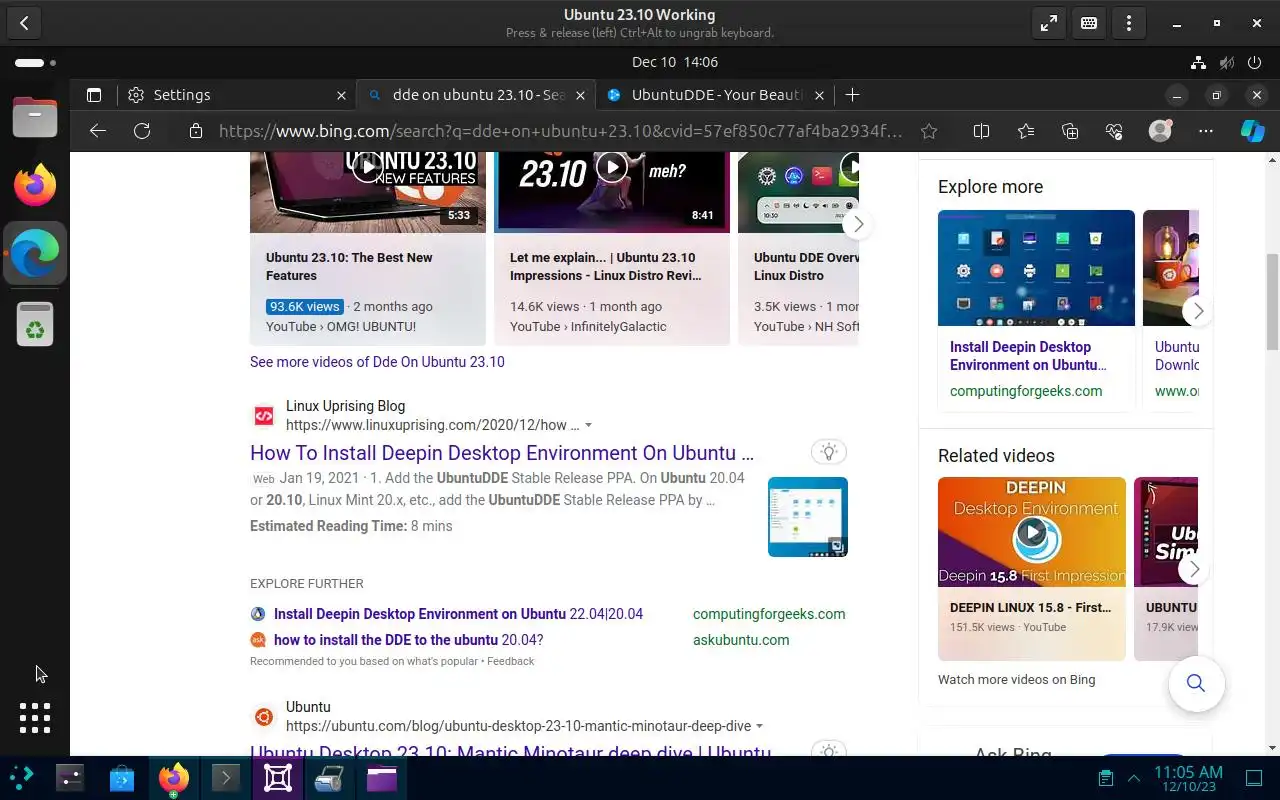Click the askubuntu.com source link

tap(741, 640)
